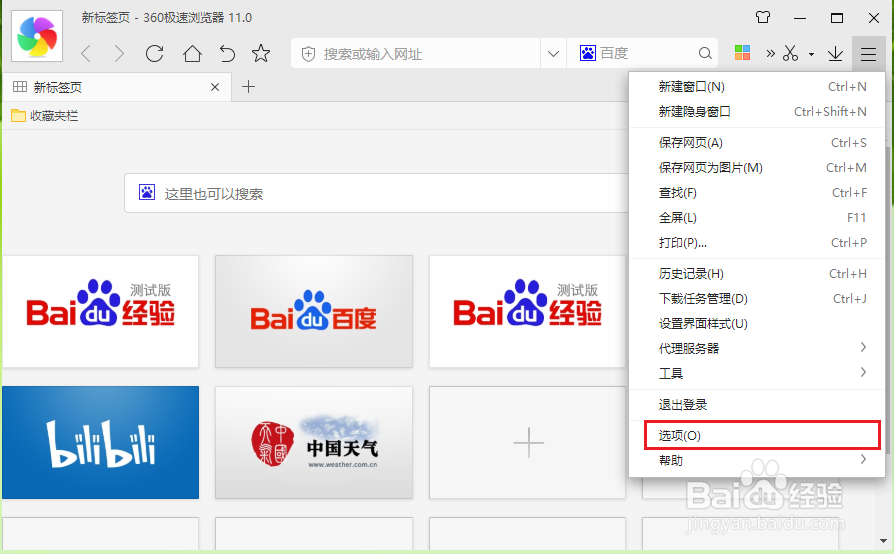Click the shield icon in address bar
This screenshot has width=894, height=554.
[308, 54]
